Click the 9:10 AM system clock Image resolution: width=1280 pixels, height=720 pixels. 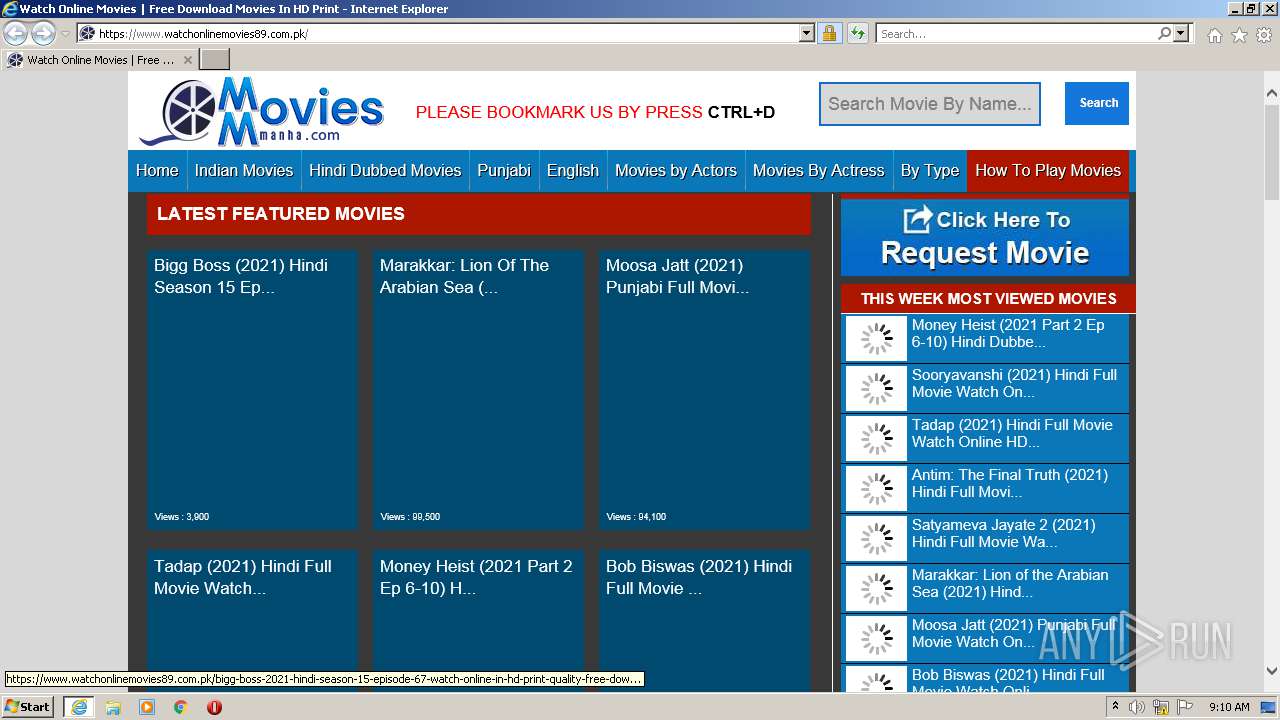click(x=1229, y=707)
